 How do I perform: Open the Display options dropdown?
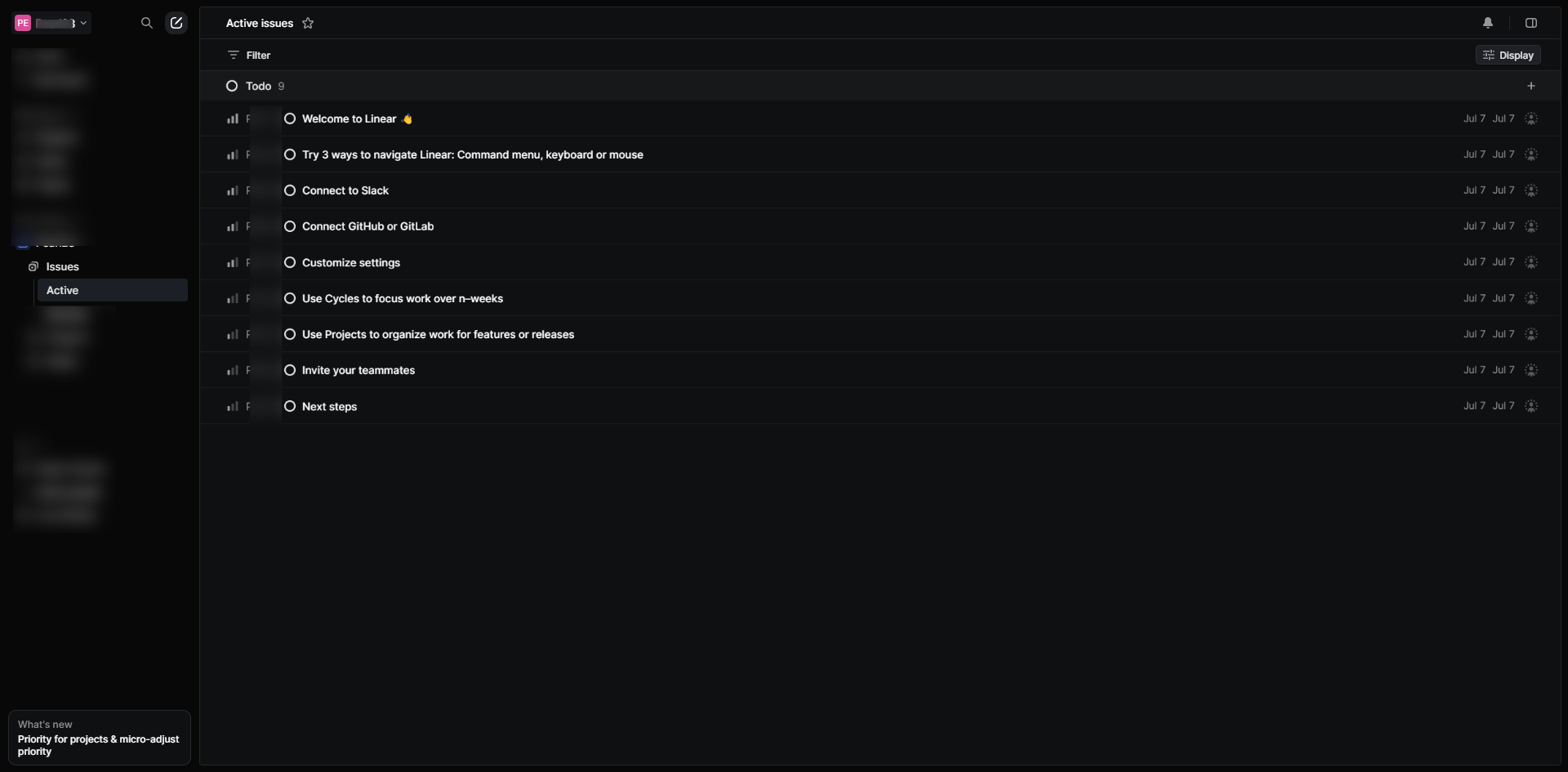[x=1508, y=55]
